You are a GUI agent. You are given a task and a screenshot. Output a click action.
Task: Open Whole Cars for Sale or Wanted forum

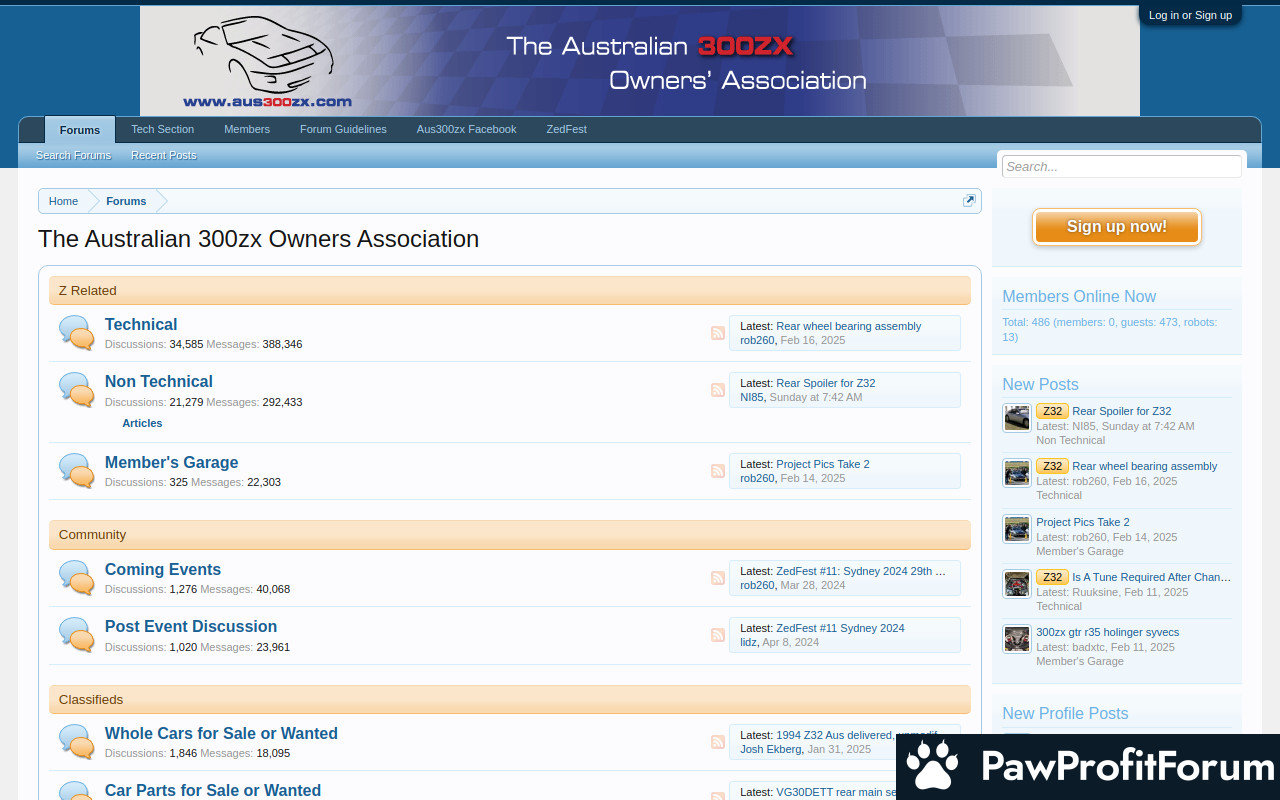coord(221,733)
